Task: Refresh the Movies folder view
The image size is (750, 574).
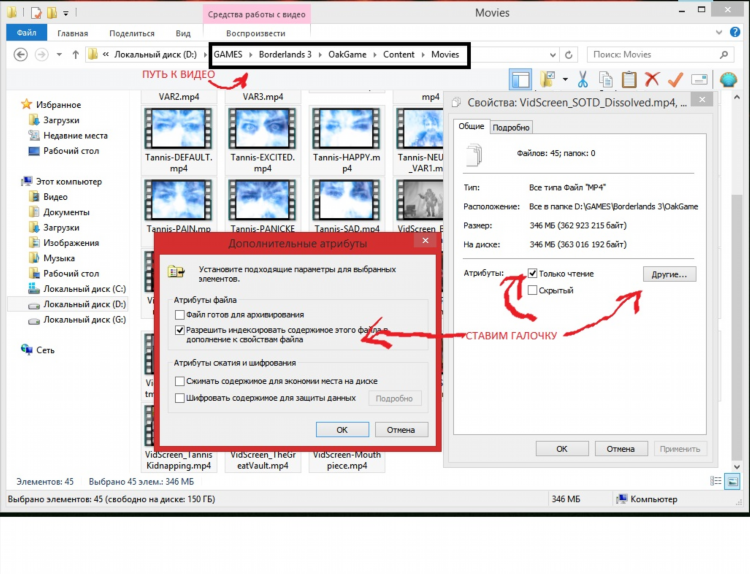Action: [x=568, y=55]
